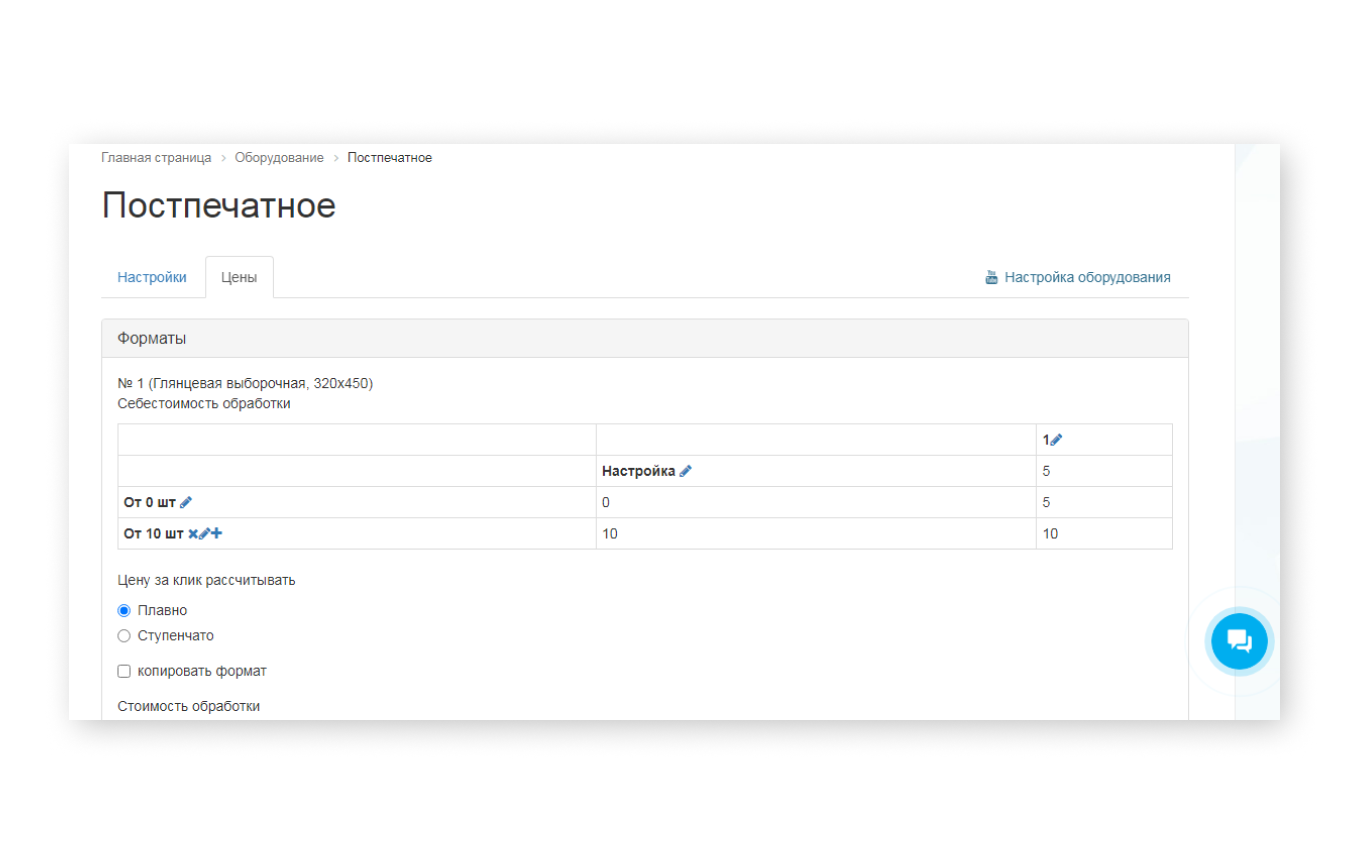Go to Главная страница in breadcrumbs
1350x865 pixels.
pos(156,158)
